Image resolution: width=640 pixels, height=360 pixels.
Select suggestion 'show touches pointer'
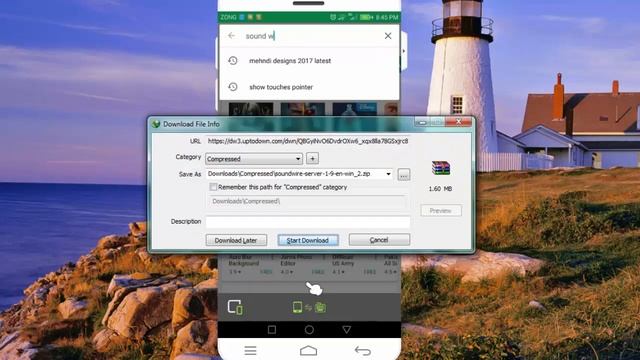(x=281, y=87)
